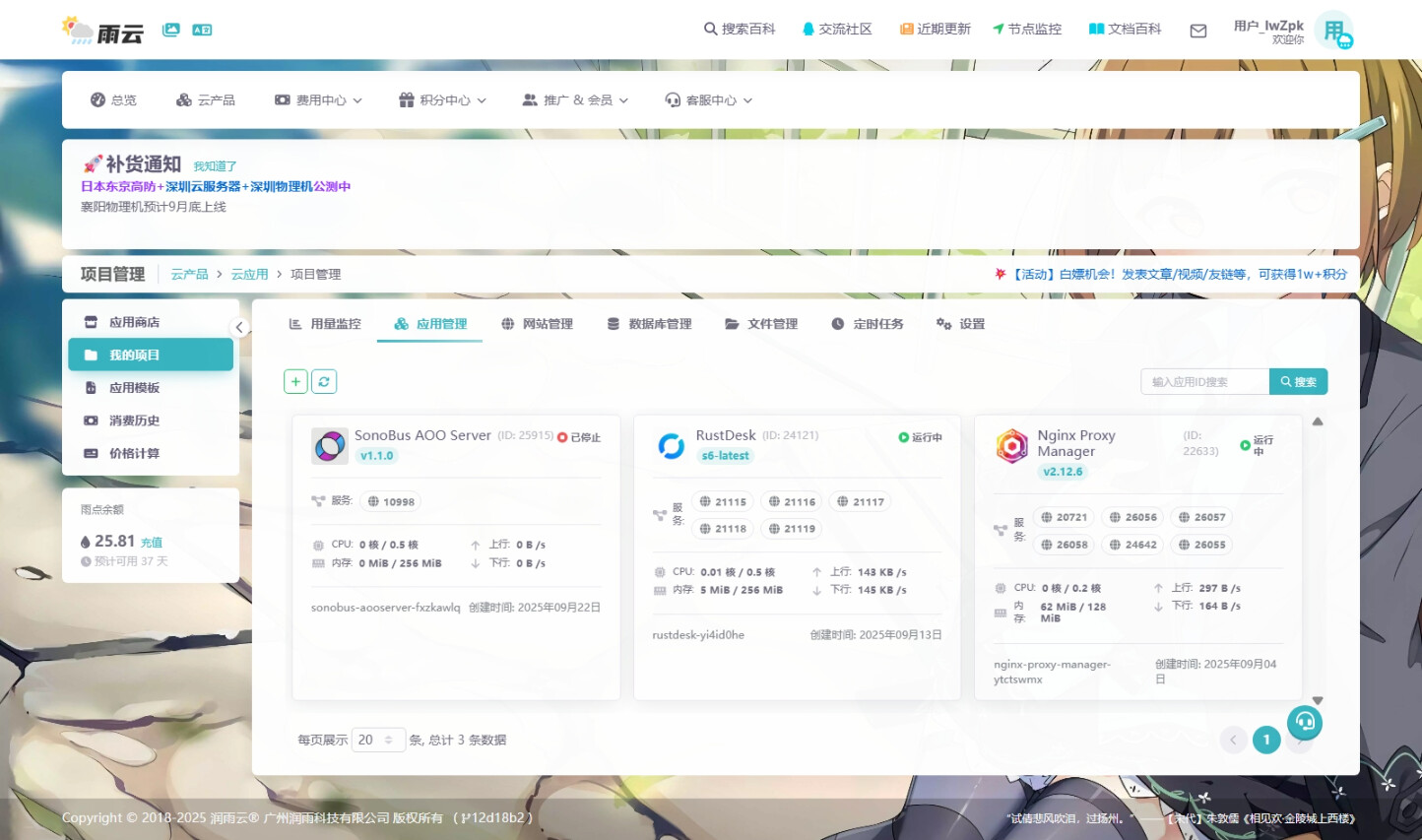Click the green add application plus icon
1422x840 pixels.
295,382
